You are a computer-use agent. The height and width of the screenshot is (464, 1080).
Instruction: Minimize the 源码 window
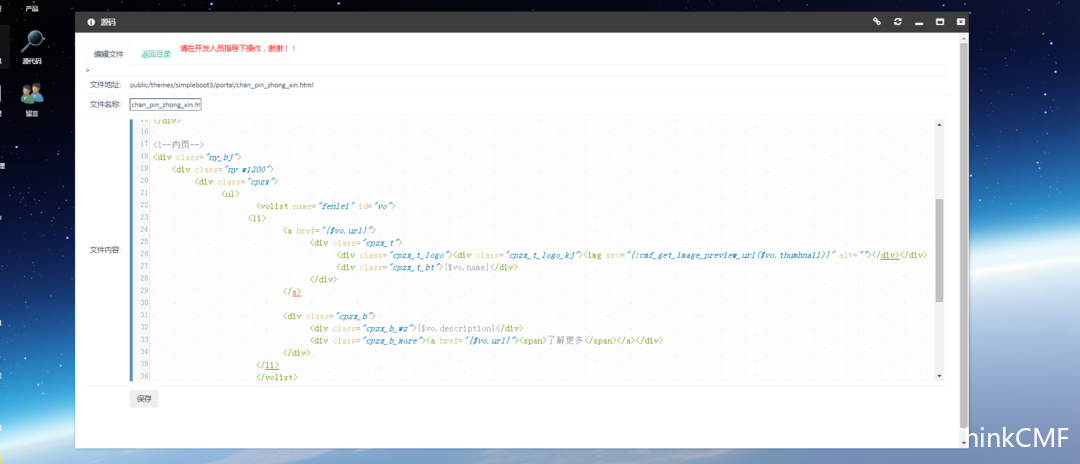919,23
